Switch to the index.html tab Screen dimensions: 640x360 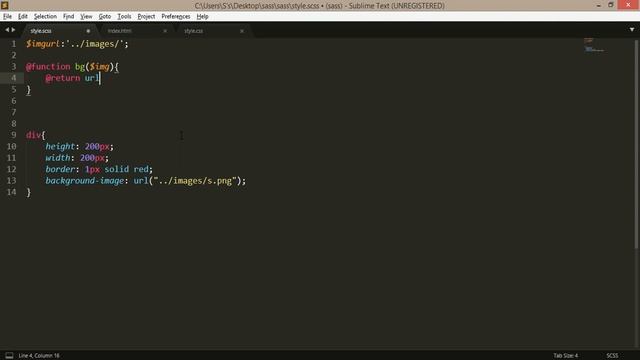119,31
